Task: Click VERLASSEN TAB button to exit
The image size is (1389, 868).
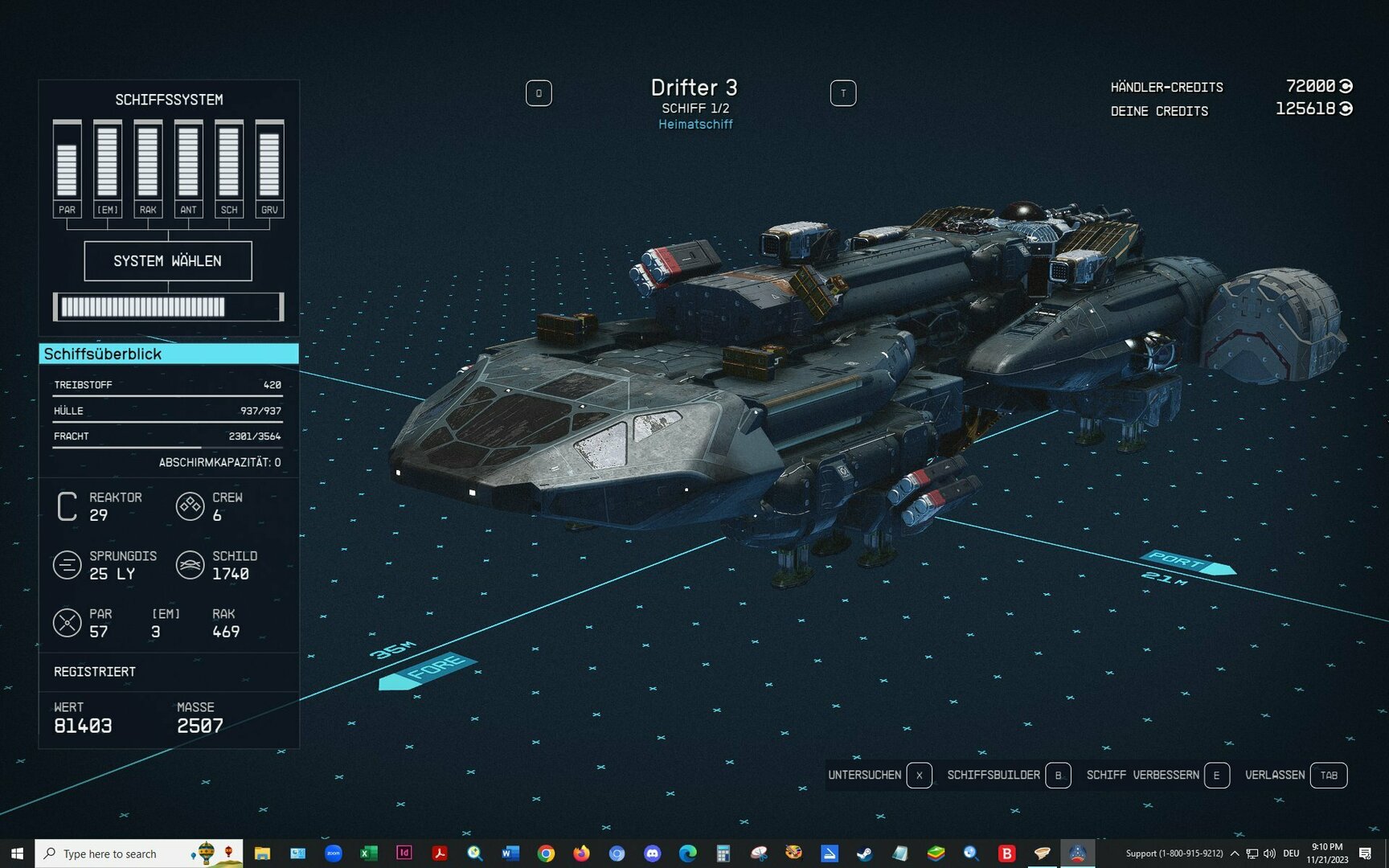Action: (x=1296, y=775)
